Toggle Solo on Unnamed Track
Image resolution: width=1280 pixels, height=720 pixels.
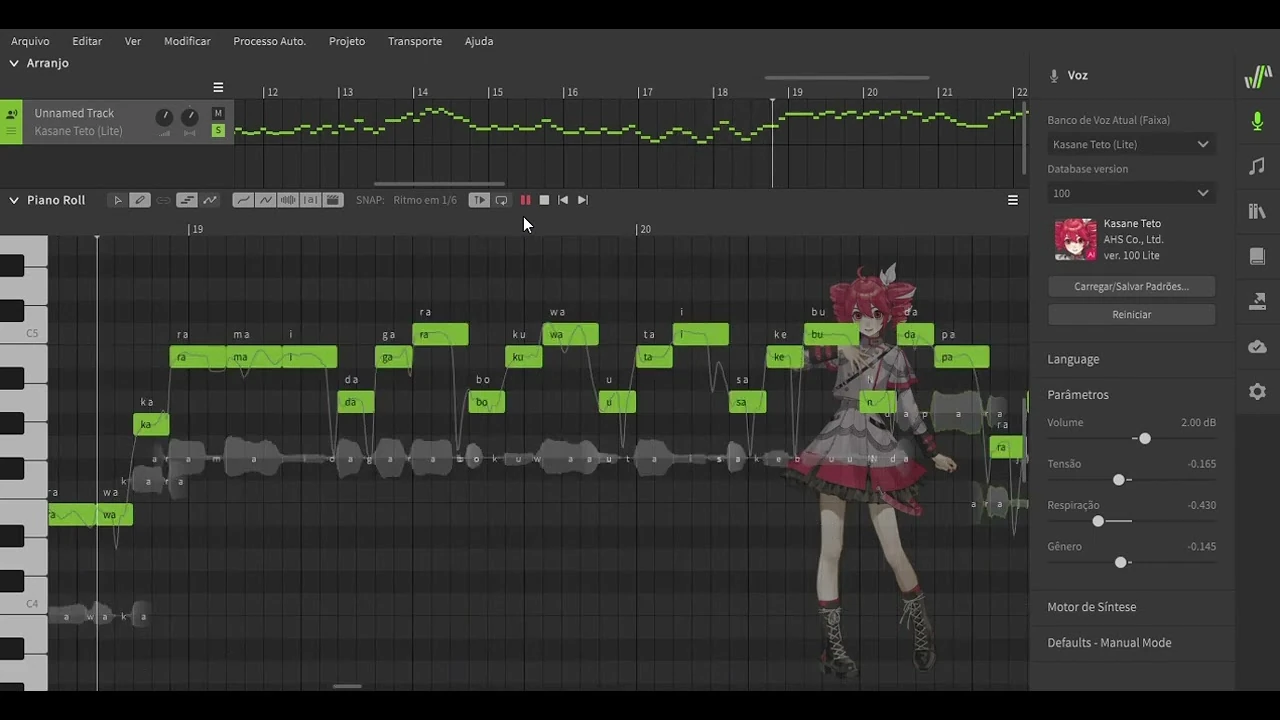(x=218, y=130)
